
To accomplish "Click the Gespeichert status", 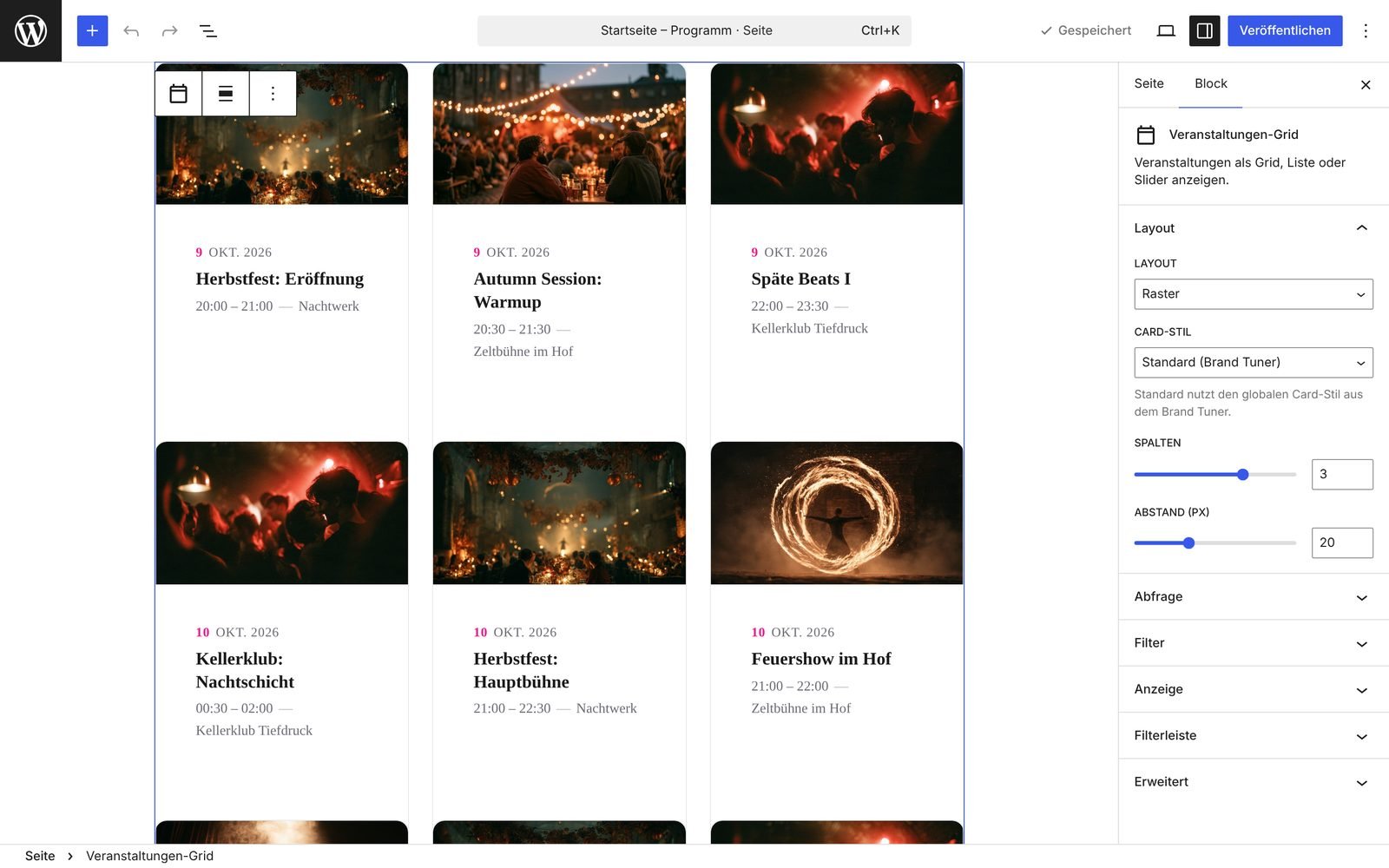I will click(x=1086, y=30).
